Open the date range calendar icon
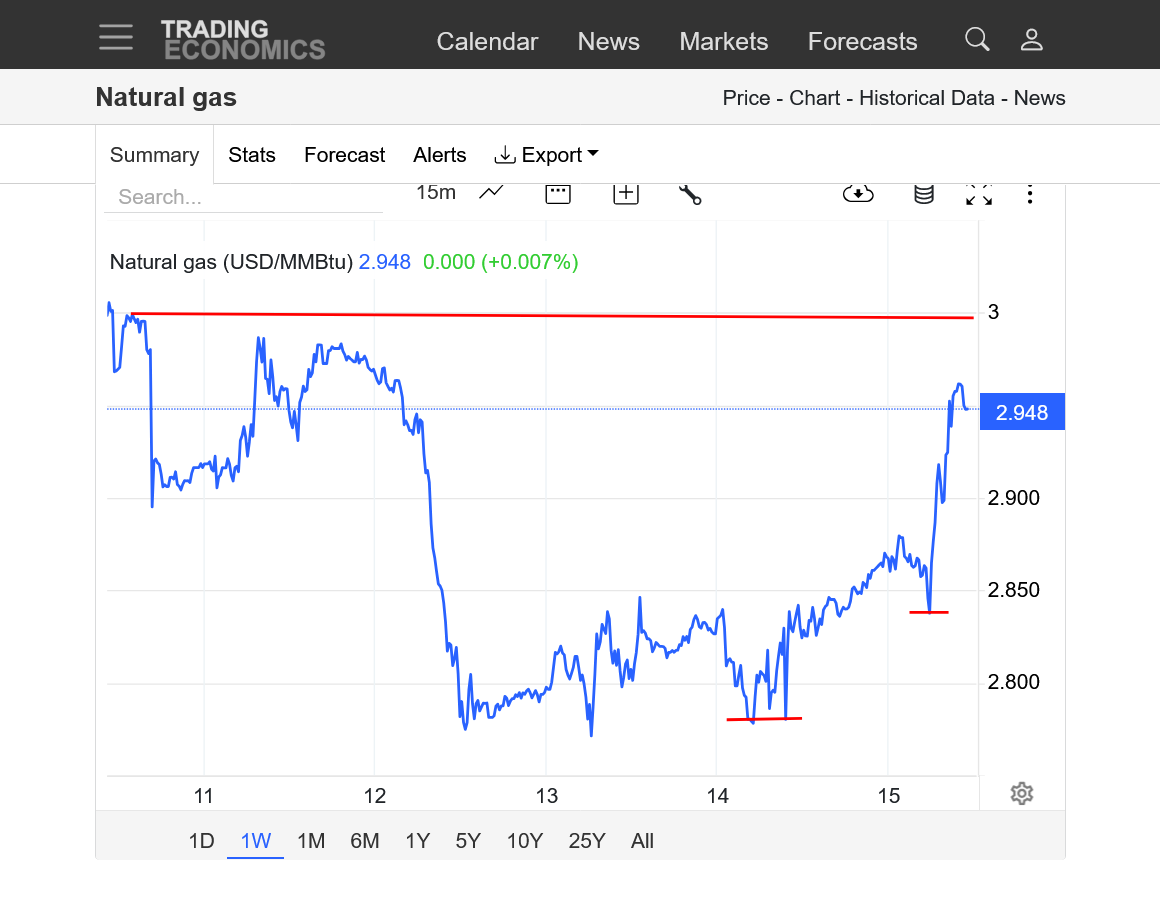 [x=558, y=194]
